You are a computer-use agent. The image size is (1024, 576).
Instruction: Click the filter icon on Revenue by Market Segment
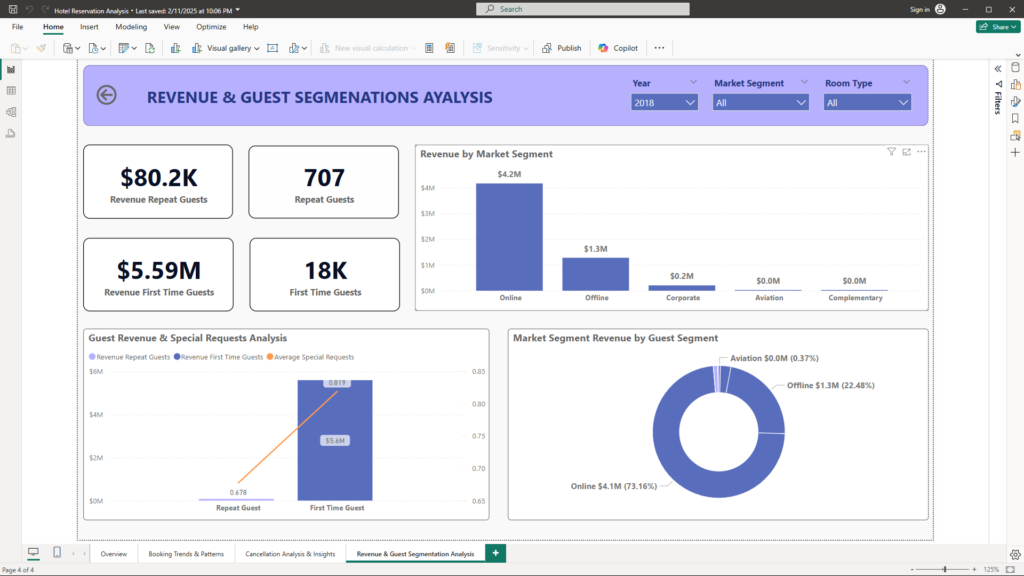point(891,152)
